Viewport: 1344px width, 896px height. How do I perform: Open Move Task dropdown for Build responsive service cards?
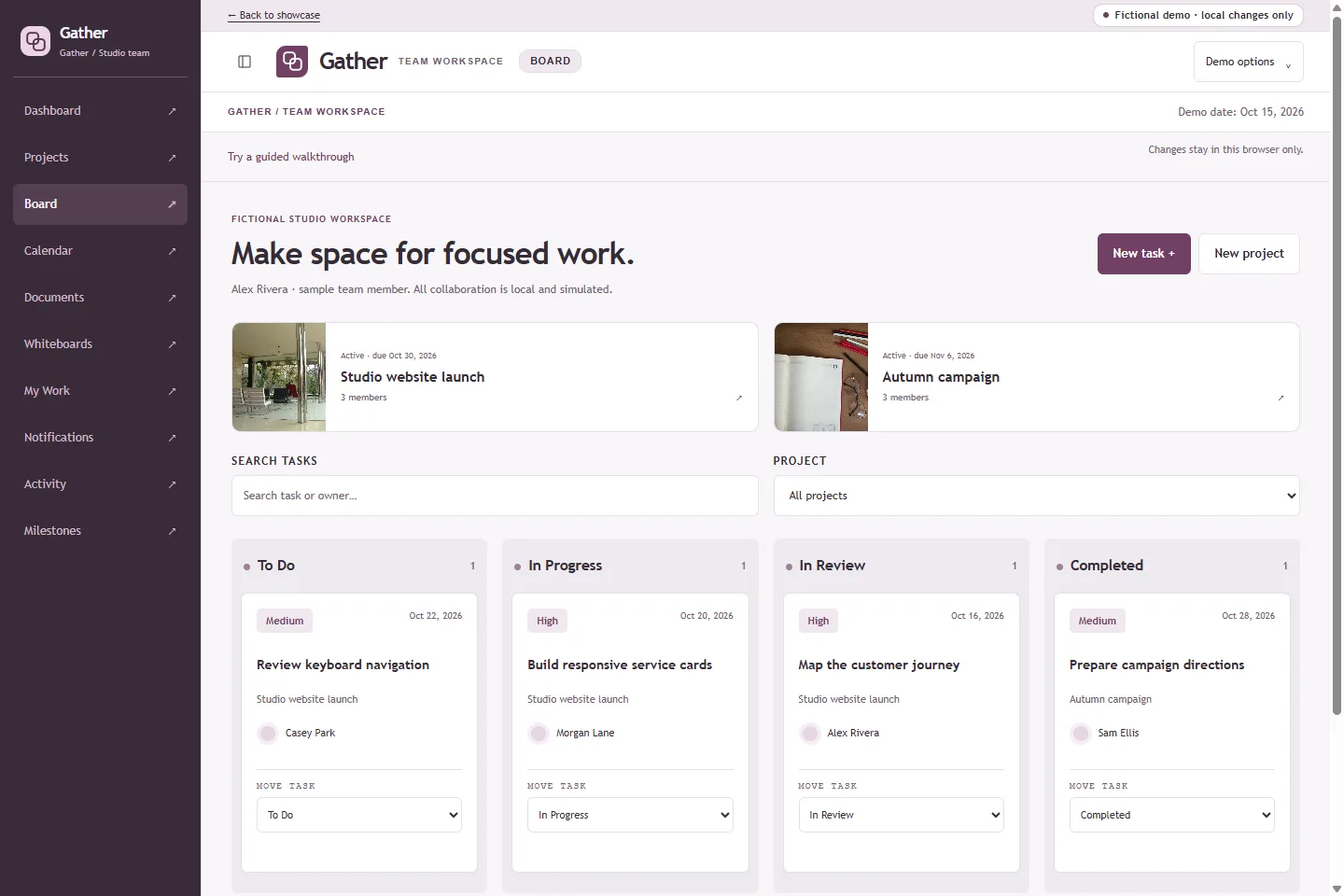630,815
